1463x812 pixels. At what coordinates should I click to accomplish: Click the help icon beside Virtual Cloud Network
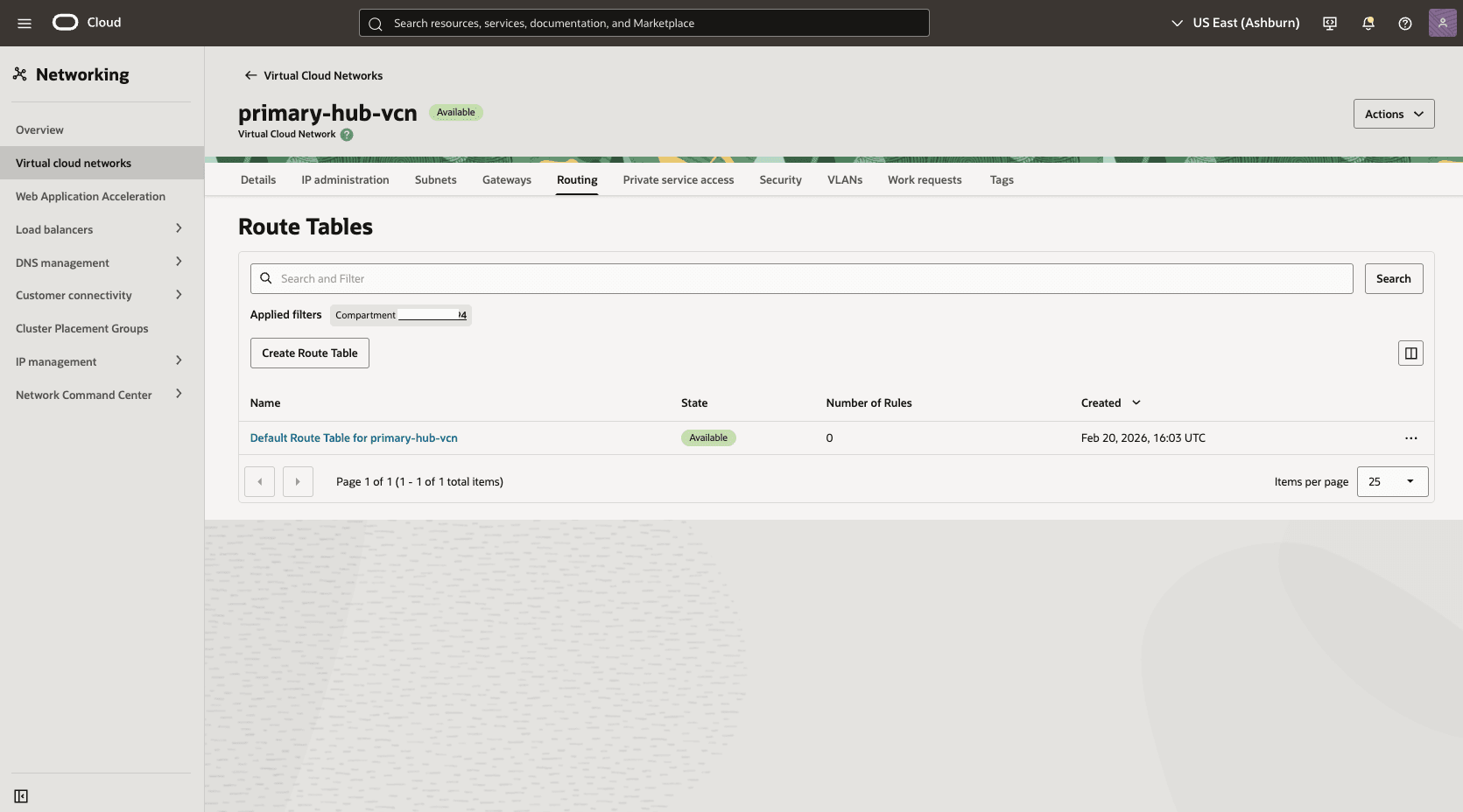[347, 135]
